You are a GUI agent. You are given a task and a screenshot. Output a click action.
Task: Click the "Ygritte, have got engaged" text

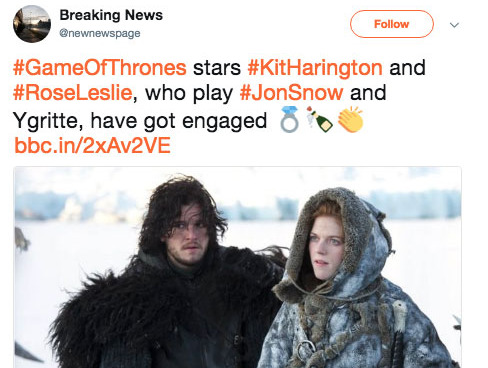(x=140, y=121)
